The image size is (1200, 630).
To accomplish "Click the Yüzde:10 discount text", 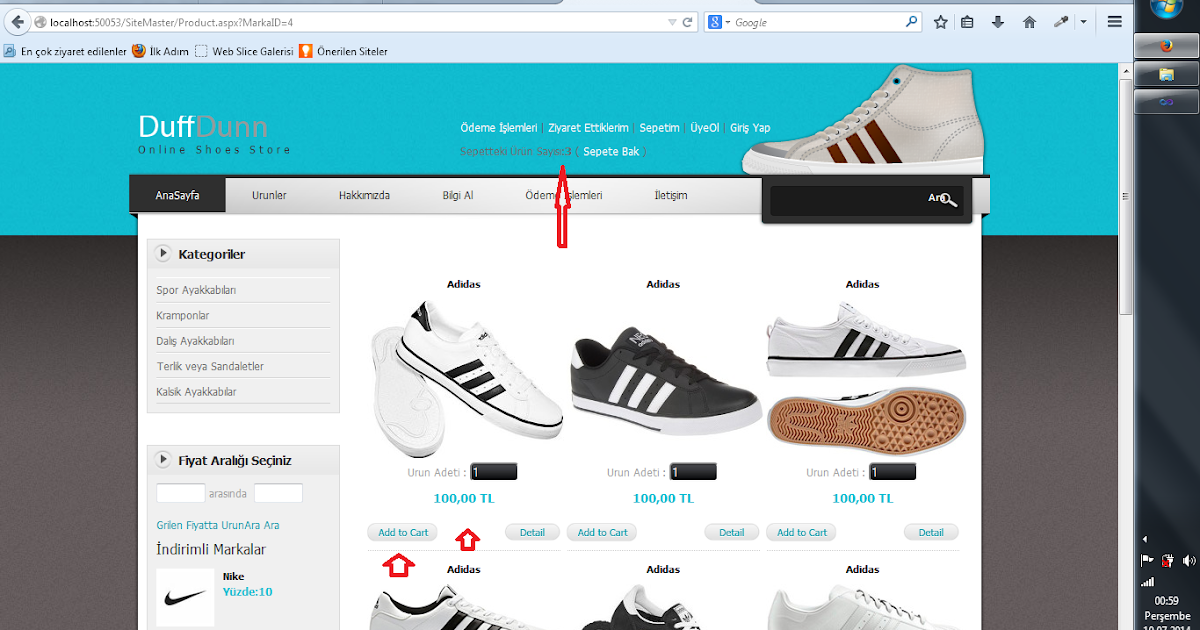I will 247,592.
